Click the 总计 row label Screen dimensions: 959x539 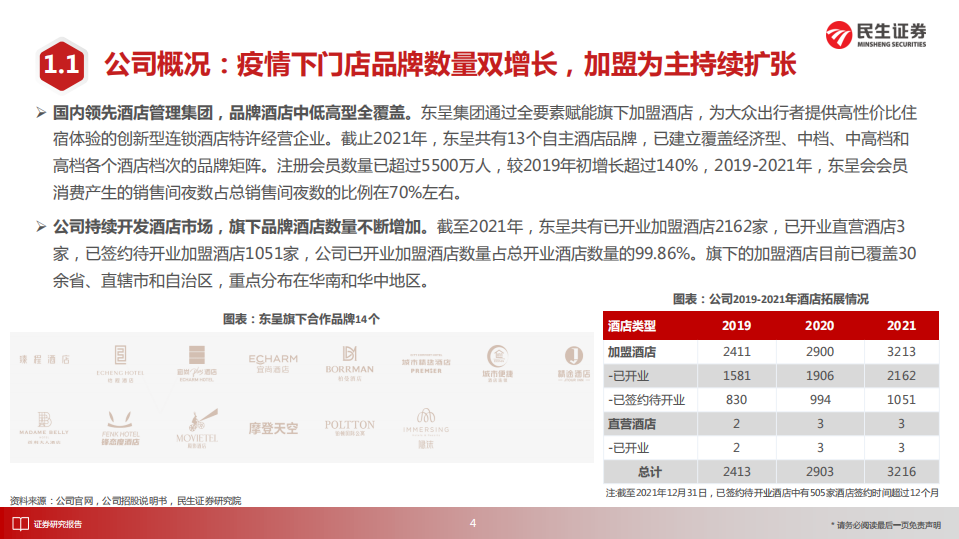pos(650,472)
